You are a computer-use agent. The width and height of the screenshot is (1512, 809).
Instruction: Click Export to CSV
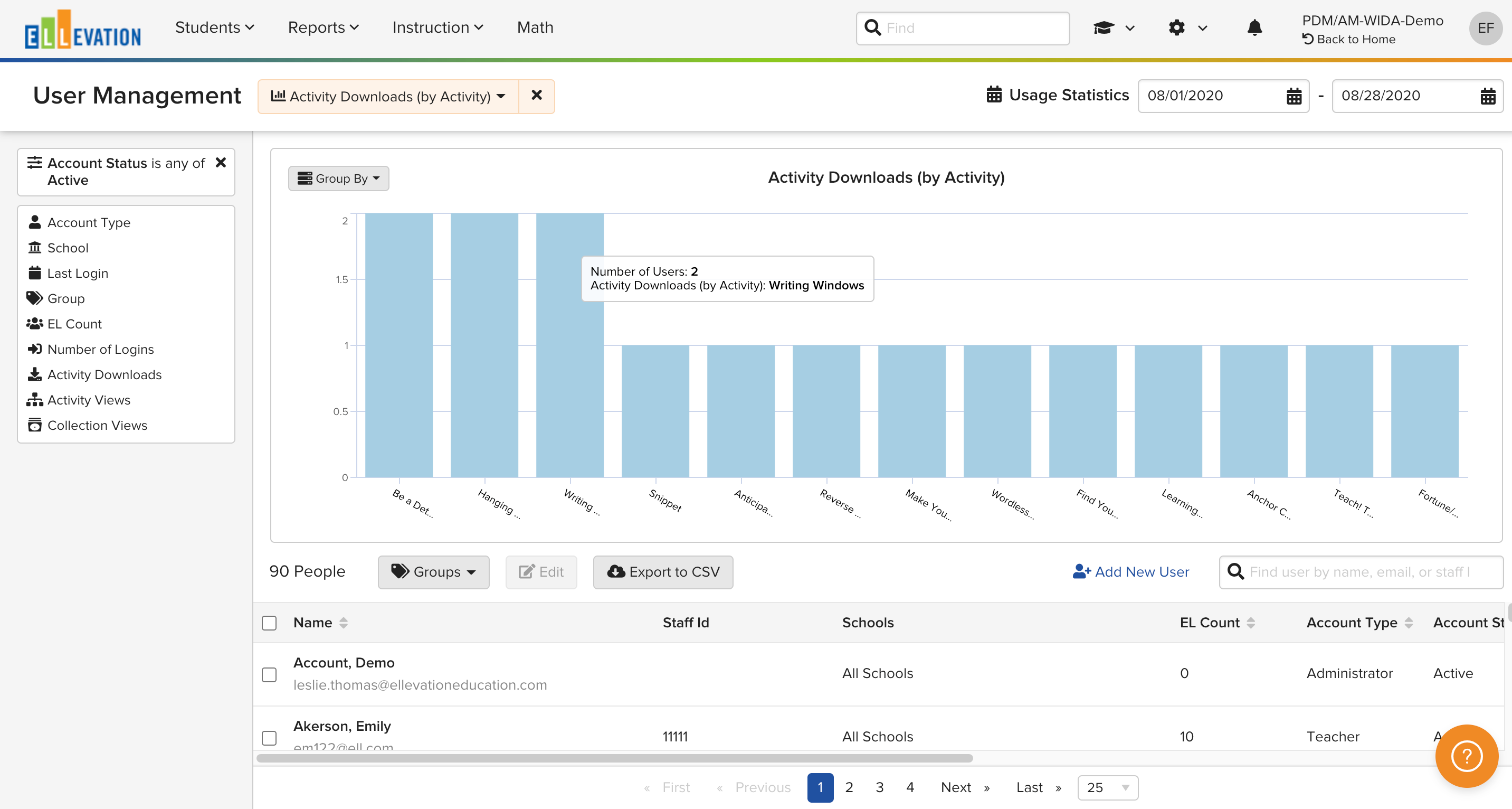663,572
